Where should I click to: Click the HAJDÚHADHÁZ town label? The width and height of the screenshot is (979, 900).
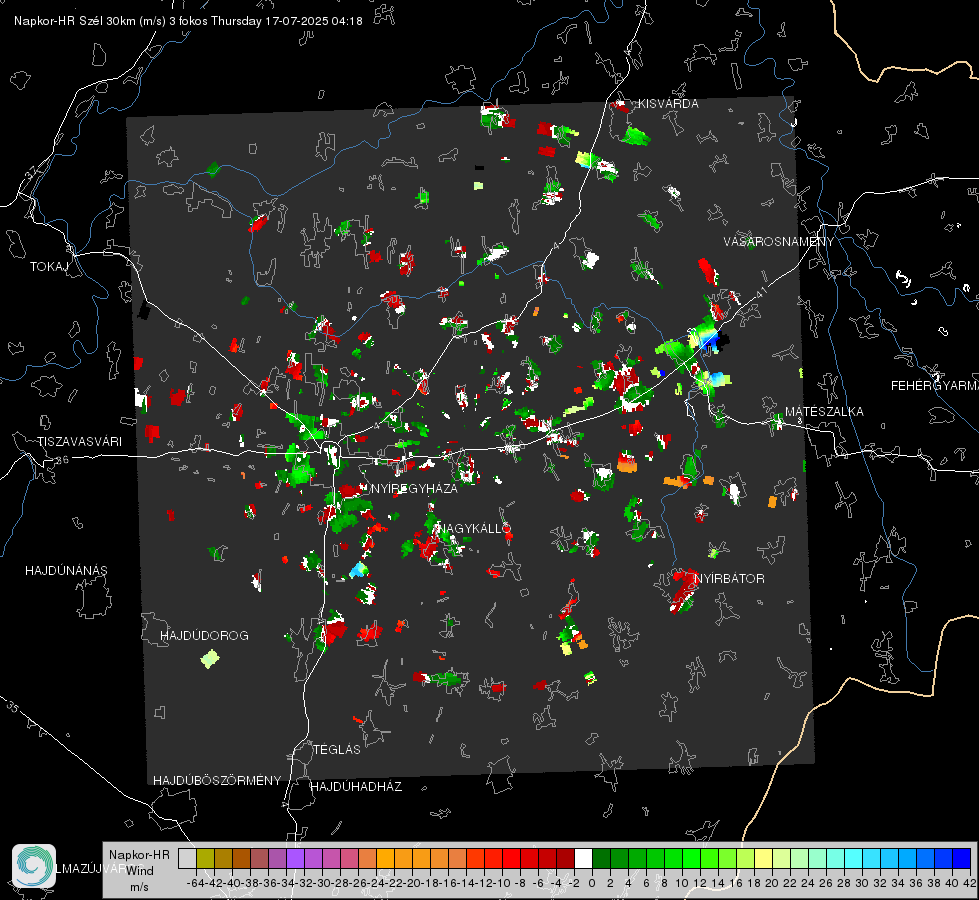[356, 786]
